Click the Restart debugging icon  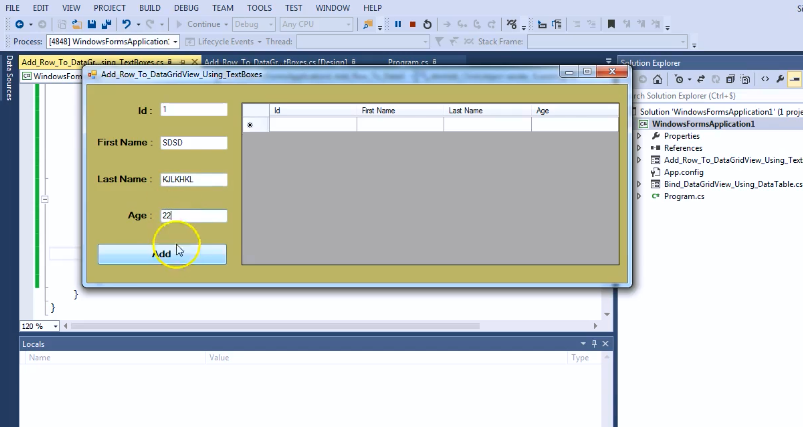click(x=427, y=24)
